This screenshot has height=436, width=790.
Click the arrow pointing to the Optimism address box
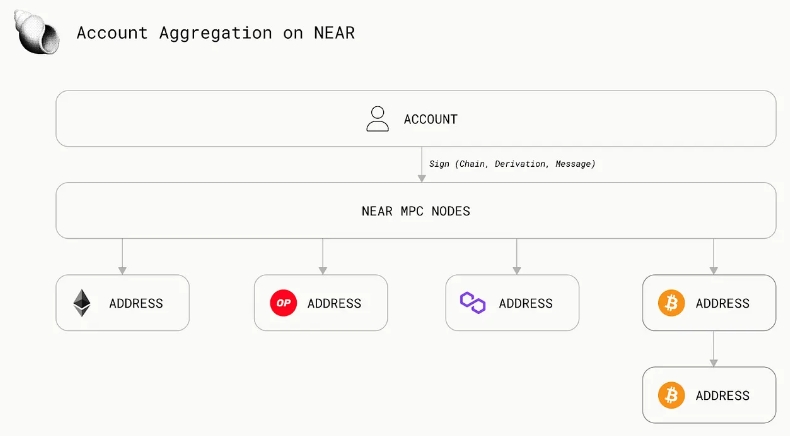pos(322,257)
